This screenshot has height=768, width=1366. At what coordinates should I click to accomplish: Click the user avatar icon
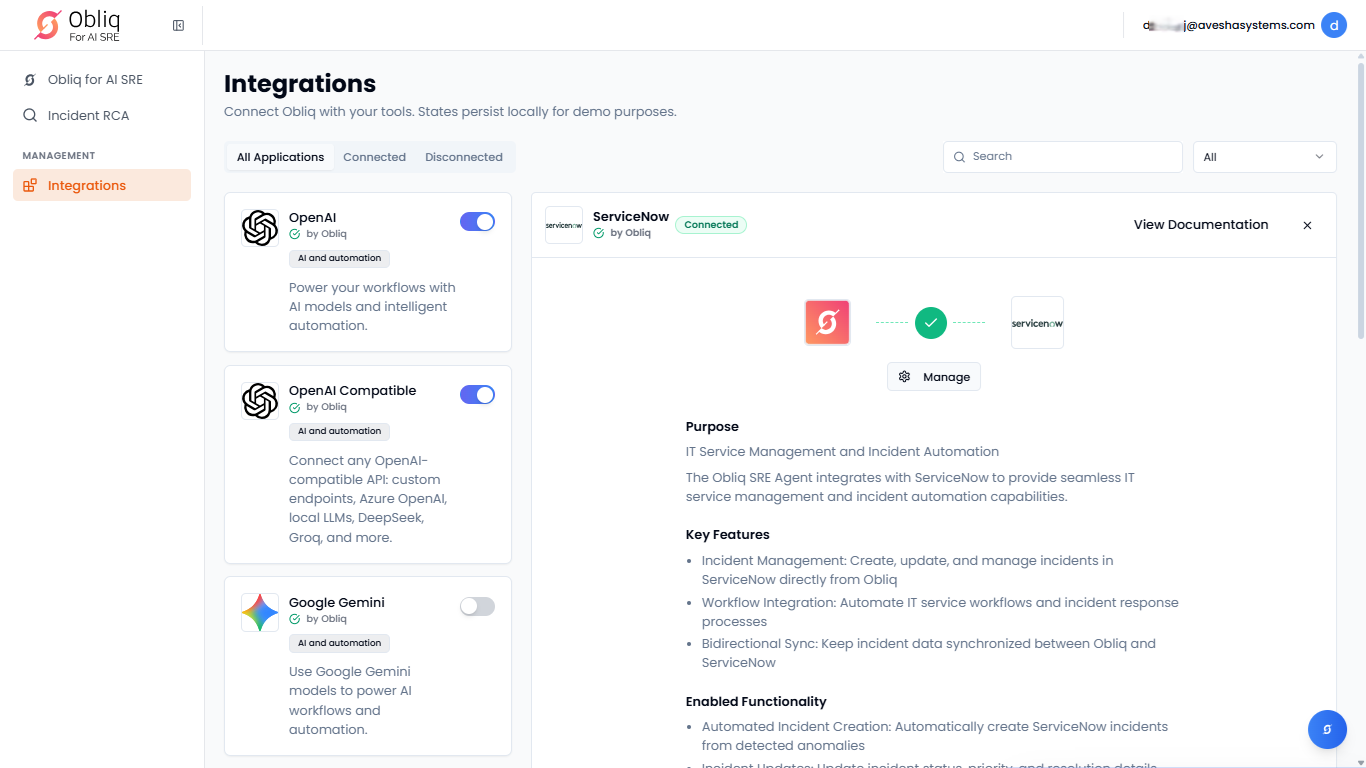click(x=1333, y=25)
